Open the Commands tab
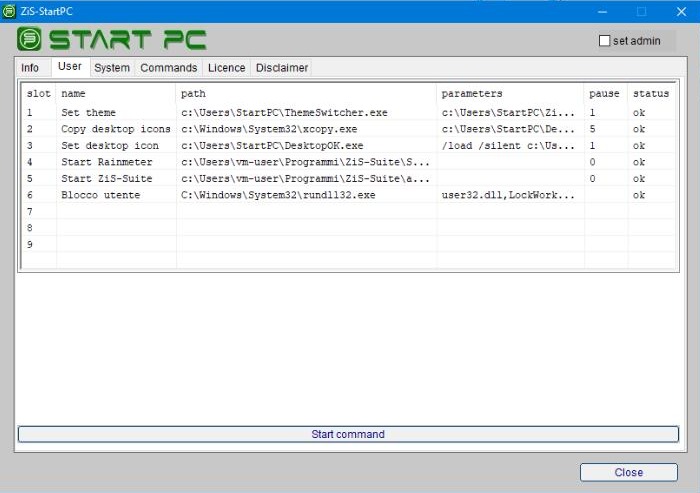 (x=168, y=68)
